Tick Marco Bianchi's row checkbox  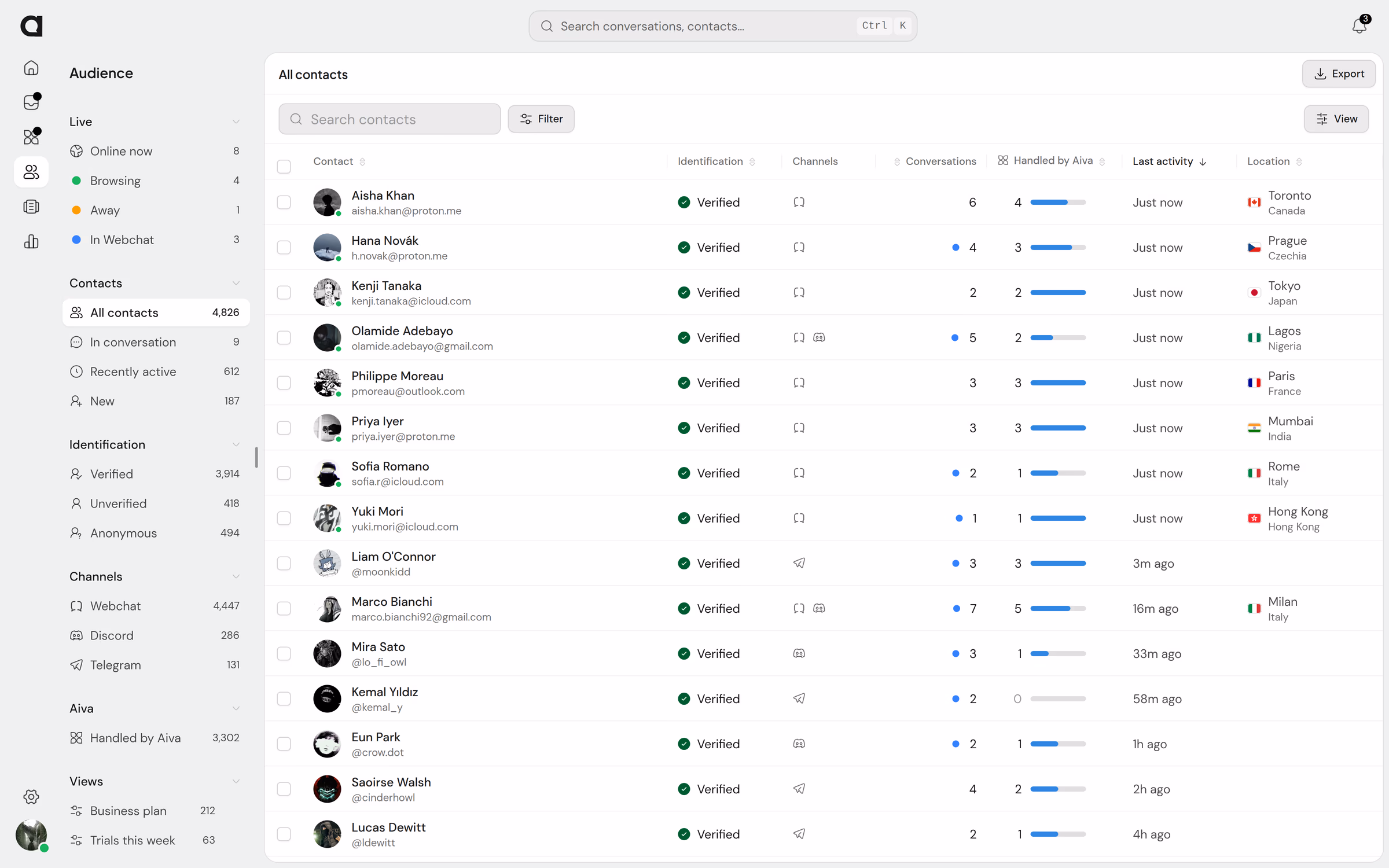[x=284, y=608]
